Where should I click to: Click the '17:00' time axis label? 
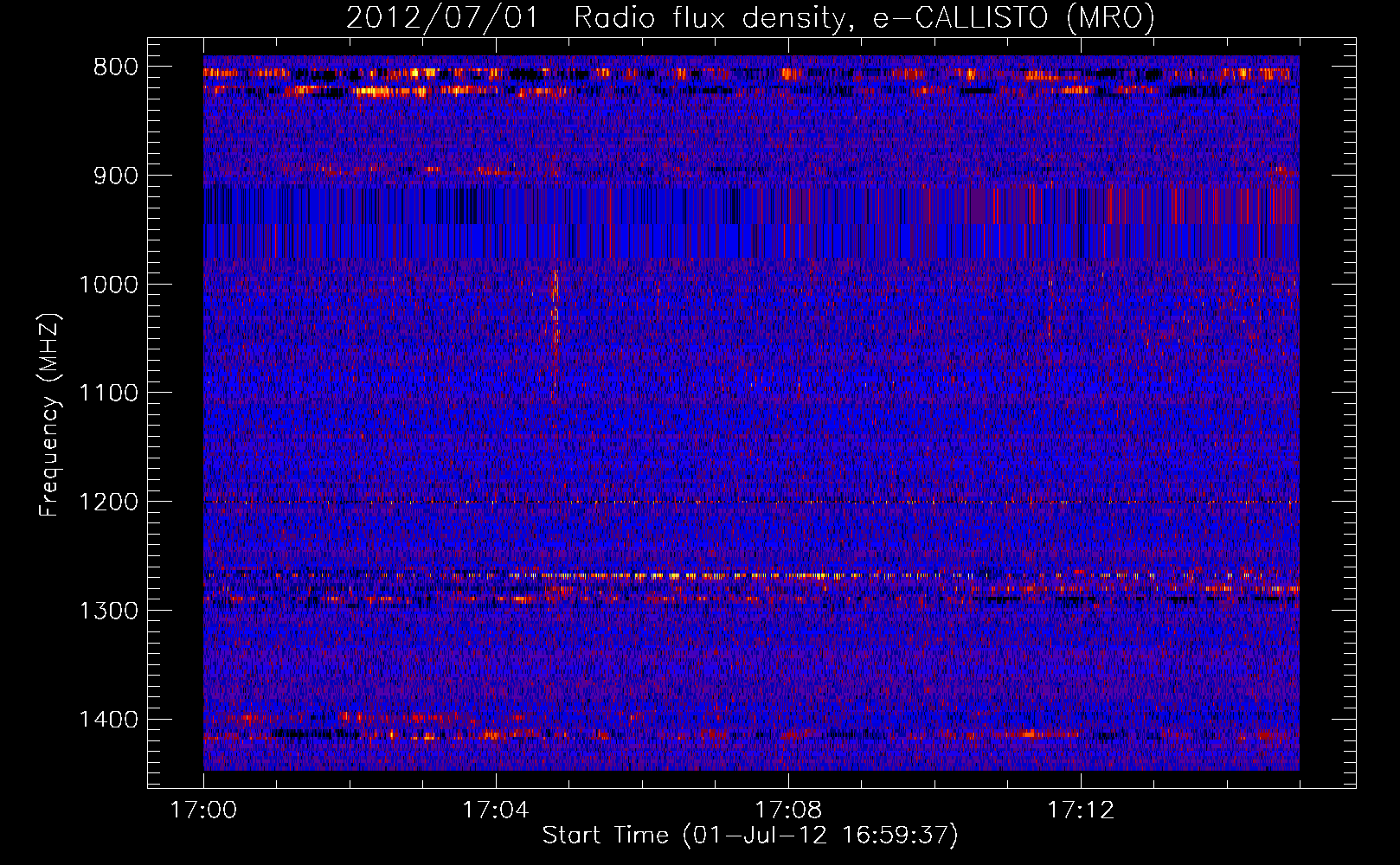(x=203, y=811)
